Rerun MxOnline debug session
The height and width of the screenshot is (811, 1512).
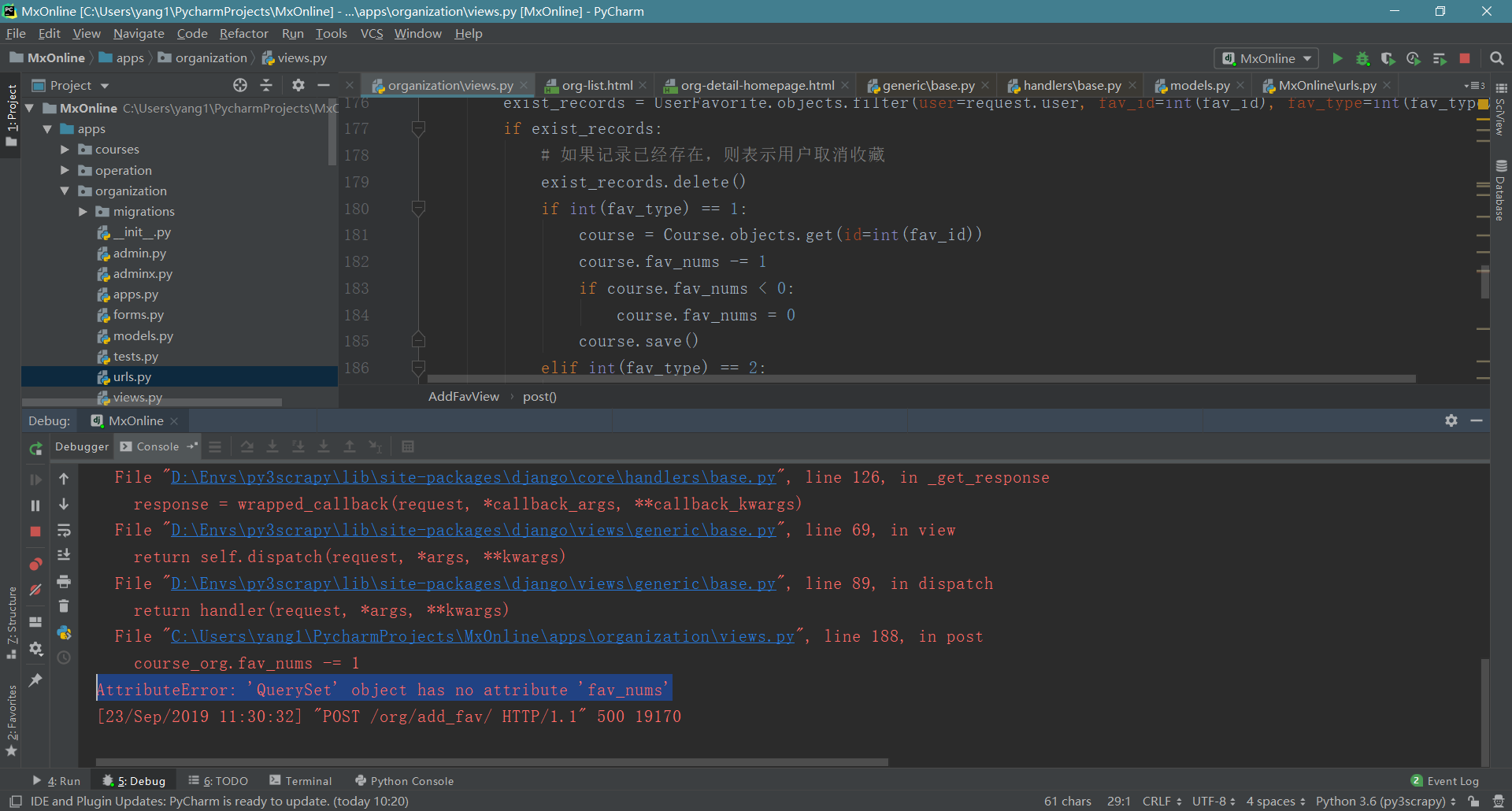click(35, 448)
